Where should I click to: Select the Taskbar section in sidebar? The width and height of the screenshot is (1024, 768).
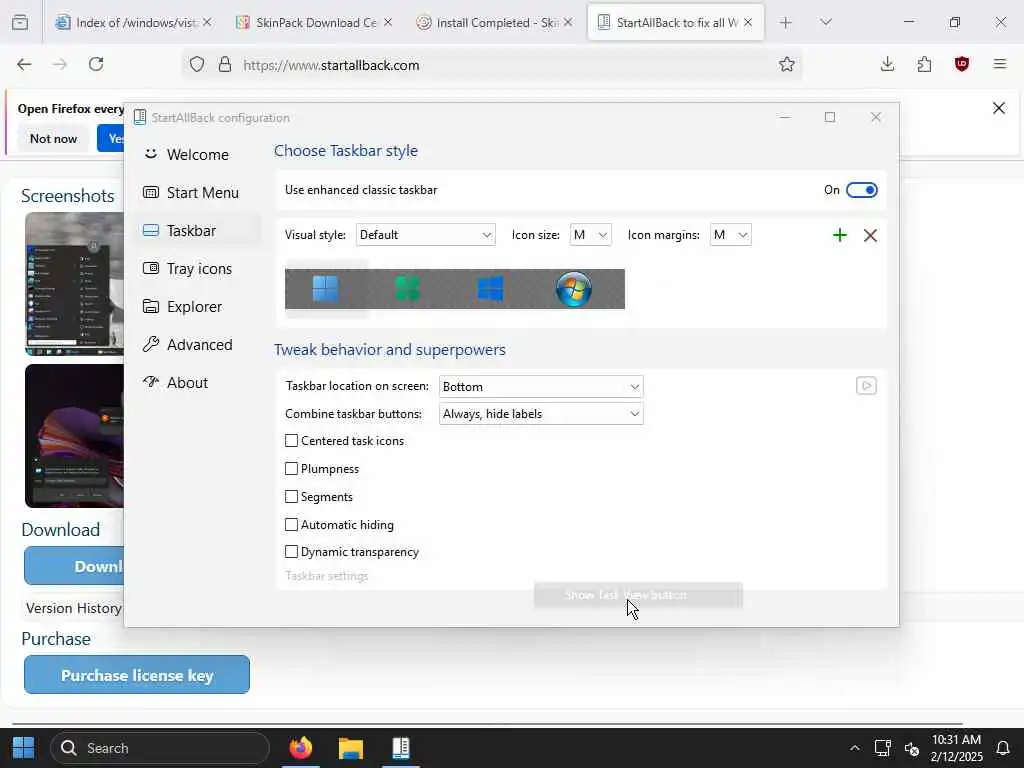click(196, 231)
